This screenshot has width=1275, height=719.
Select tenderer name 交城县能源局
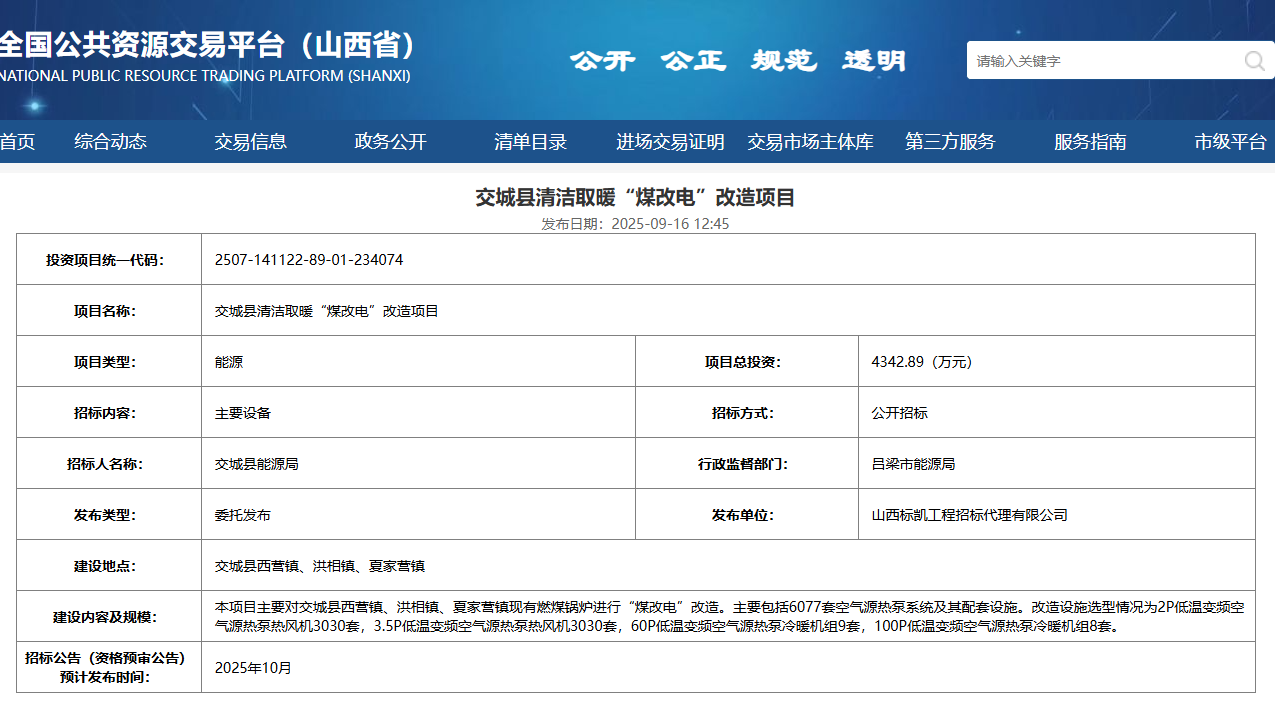(257, 464)
